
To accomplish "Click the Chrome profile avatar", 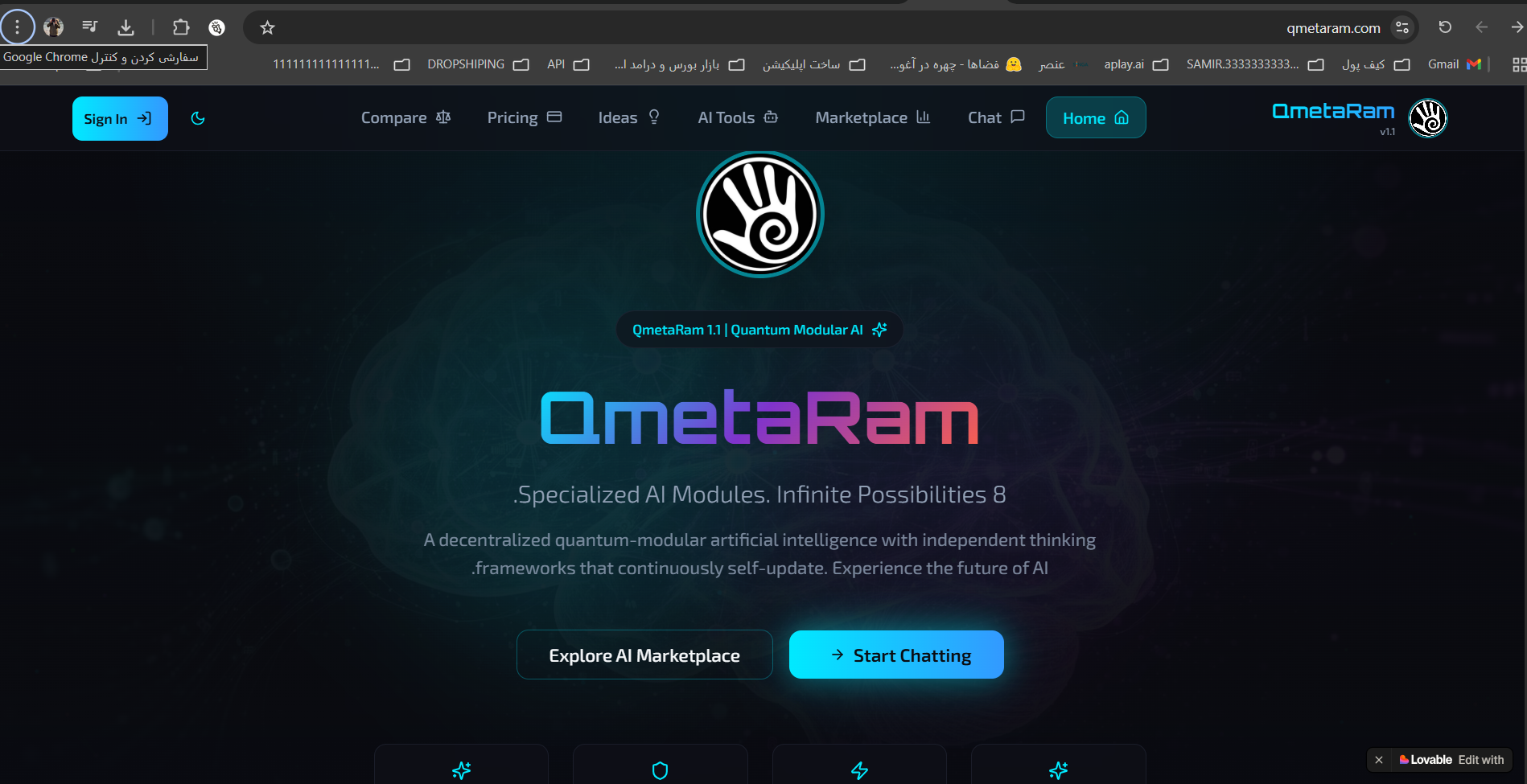I will (53, 27).
